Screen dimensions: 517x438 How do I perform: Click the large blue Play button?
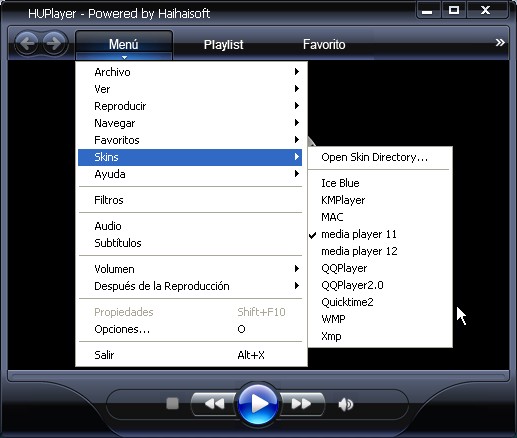click(x=258, y=404)
